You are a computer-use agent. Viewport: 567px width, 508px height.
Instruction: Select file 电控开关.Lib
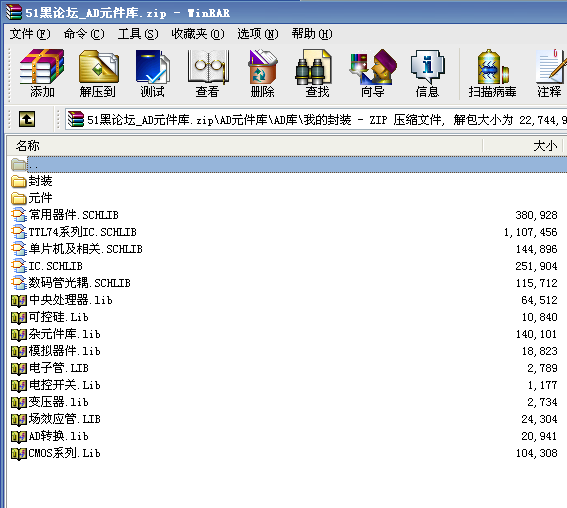[x=64, y=385]
